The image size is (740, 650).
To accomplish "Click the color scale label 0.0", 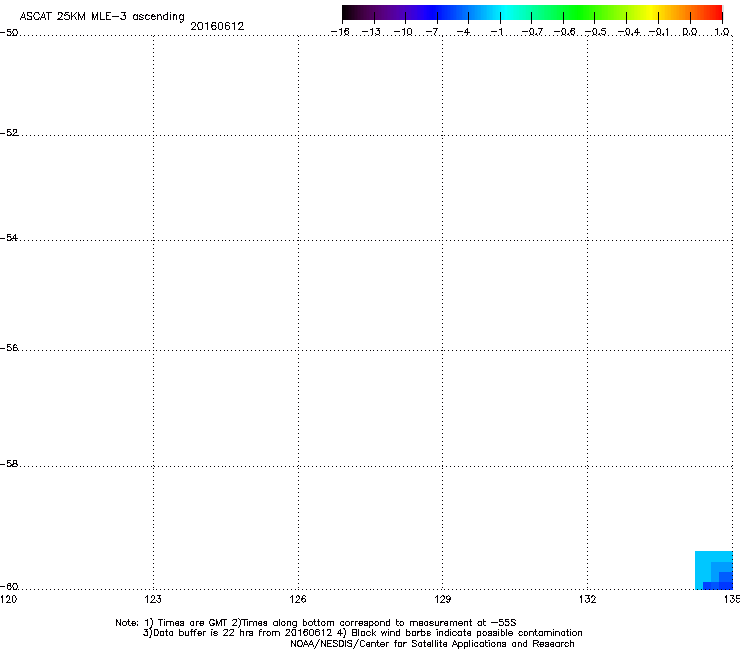I will (x=690, y=32).
